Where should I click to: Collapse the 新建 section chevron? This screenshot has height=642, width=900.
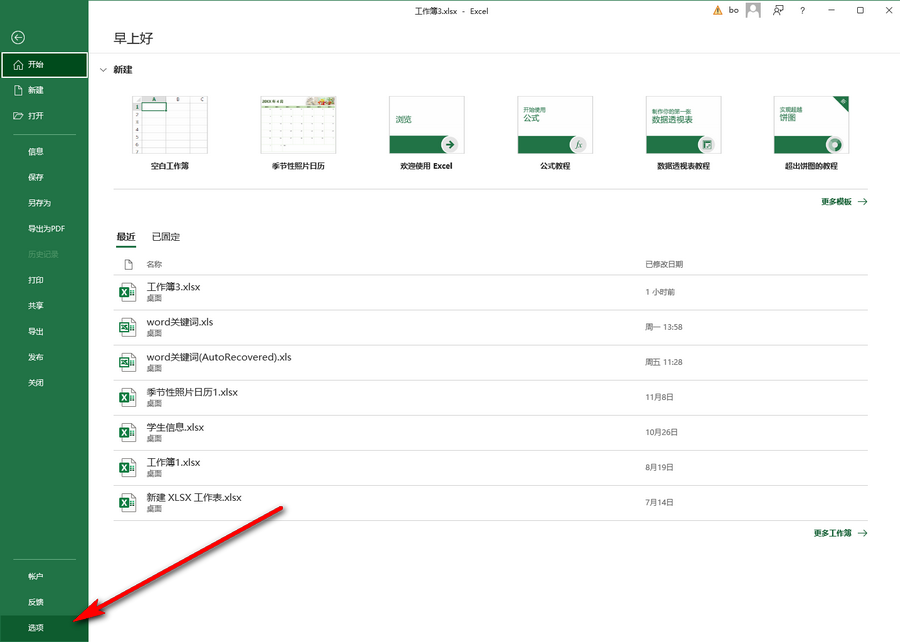click(x=103, y=69)
